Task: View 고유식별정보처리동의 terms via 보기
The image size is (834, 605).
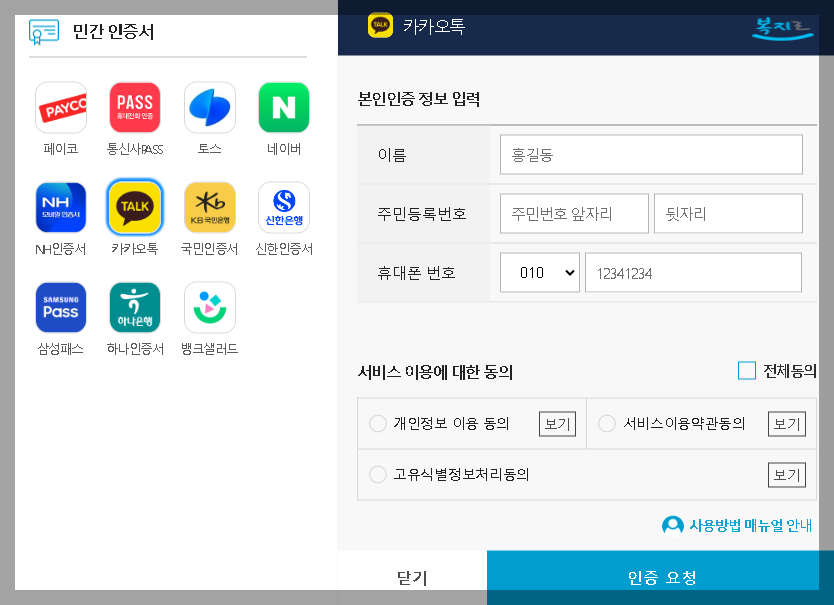Action: pos(787,475)
